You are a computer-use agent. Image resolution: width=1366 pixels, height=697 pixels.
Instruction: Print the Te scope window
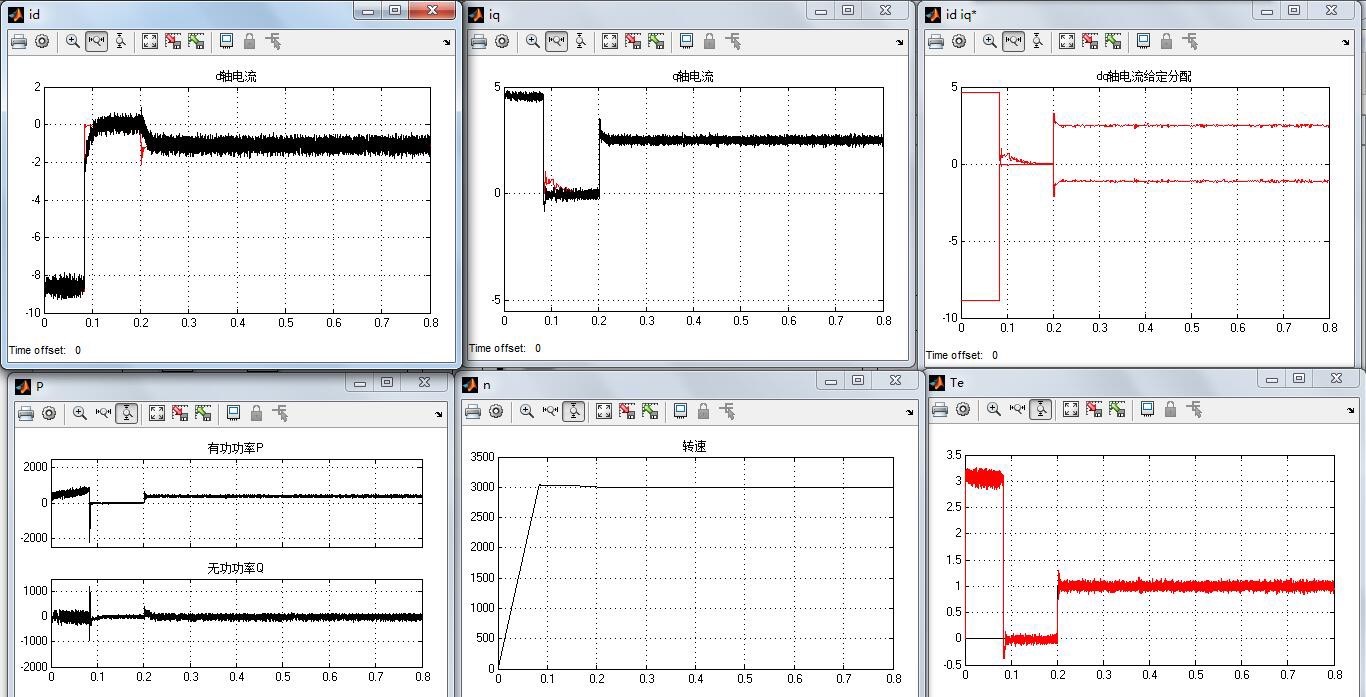939,409
